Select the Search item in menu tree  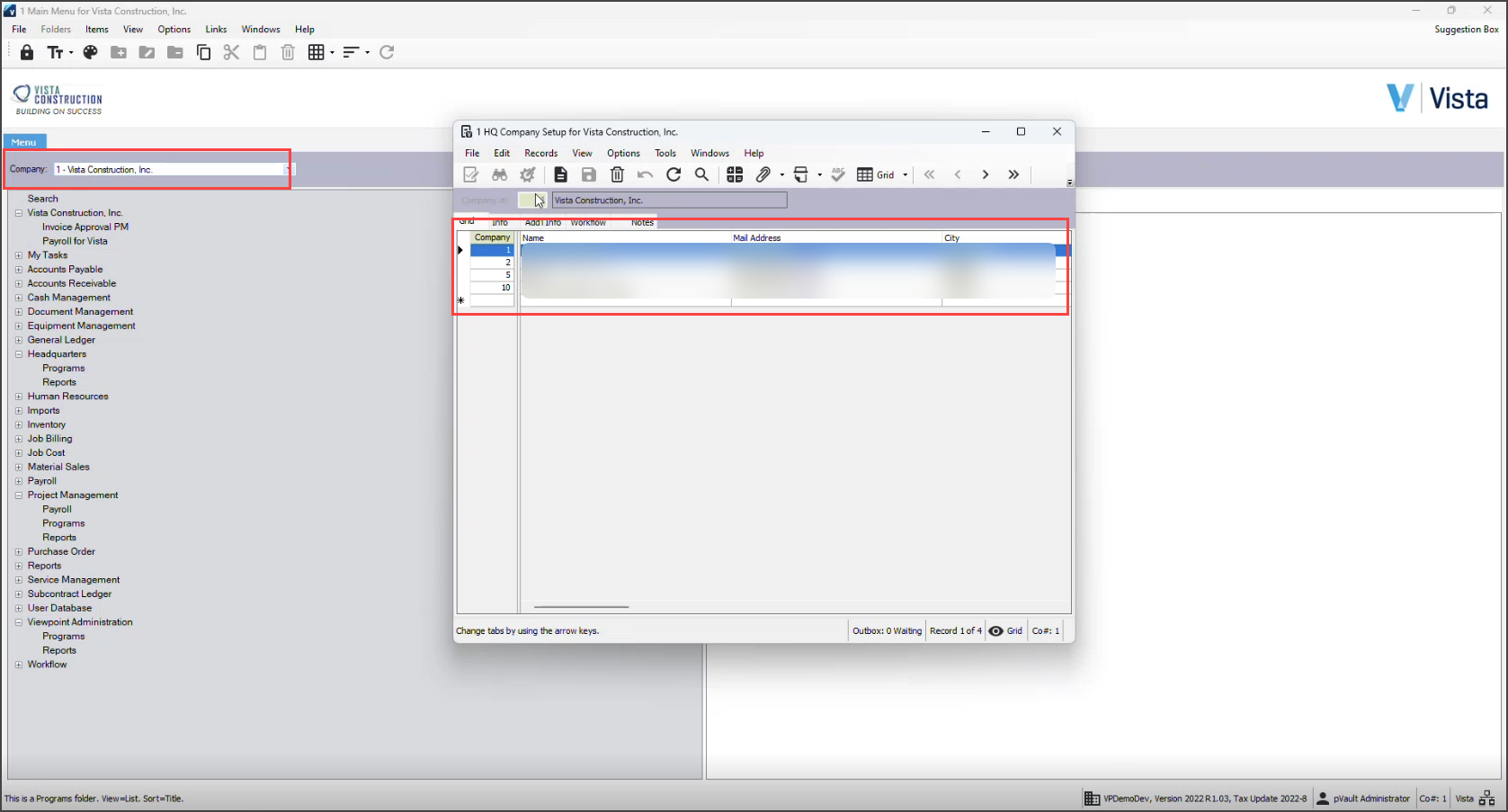[x=42, y=199]
